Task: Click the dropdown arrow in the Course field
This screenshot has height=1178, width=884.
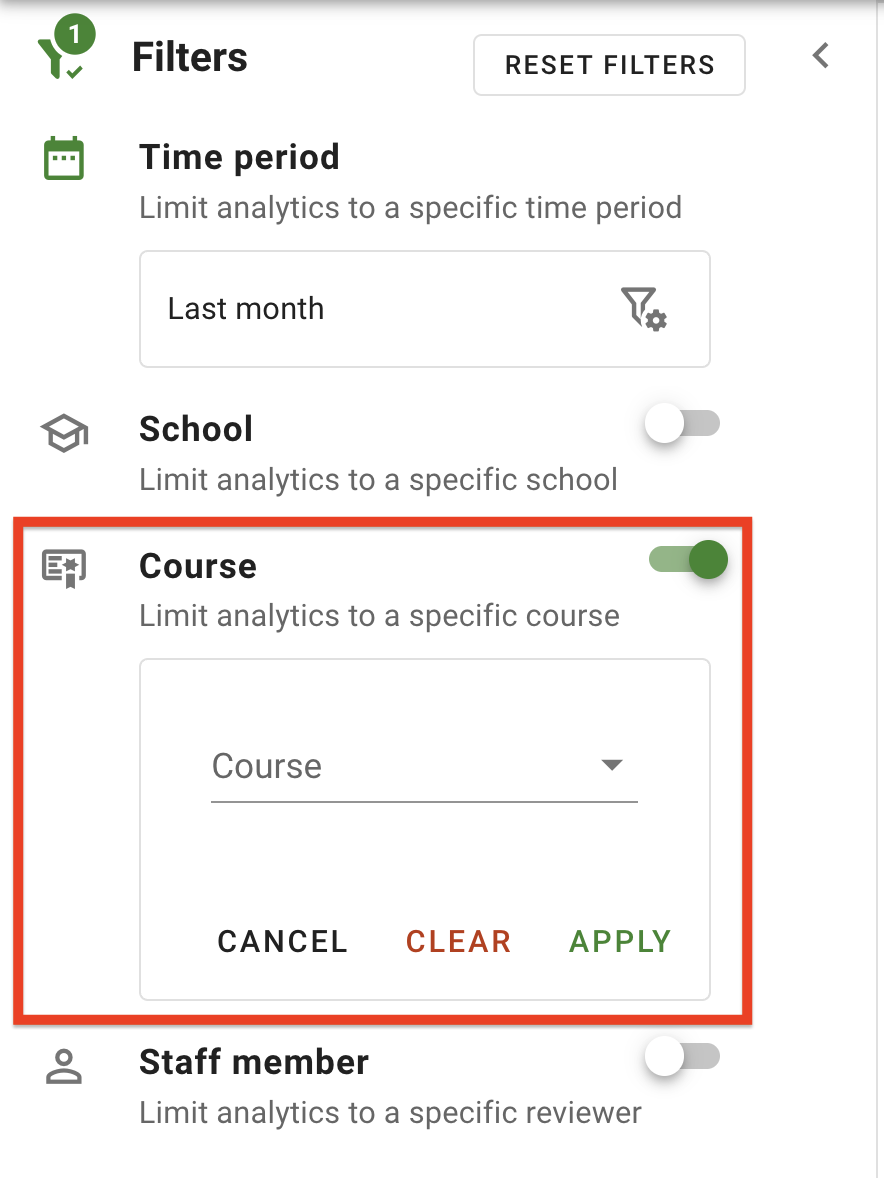Action: [x=611, y=766]
